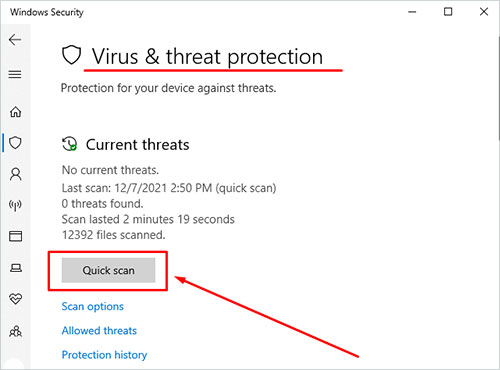Go back with the back arrow
Viewport: 500px width, 370px height.
[x=15, y=40]
